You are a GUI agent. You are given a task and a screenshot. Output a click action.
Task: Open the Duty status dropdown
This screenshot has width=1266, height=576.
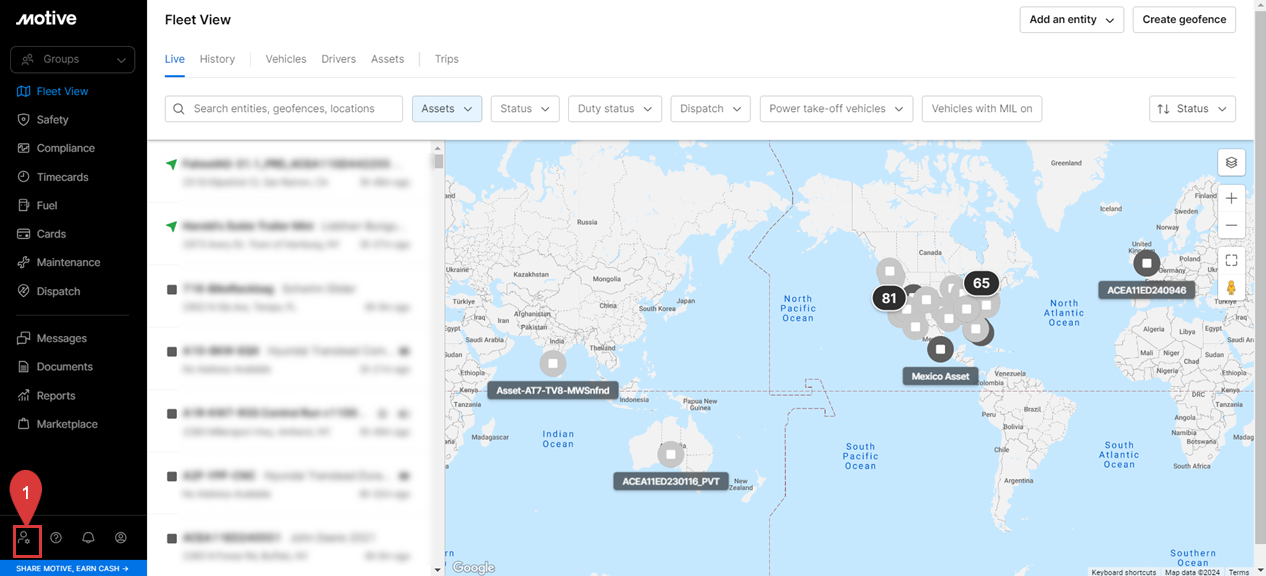tap(615, 109)
